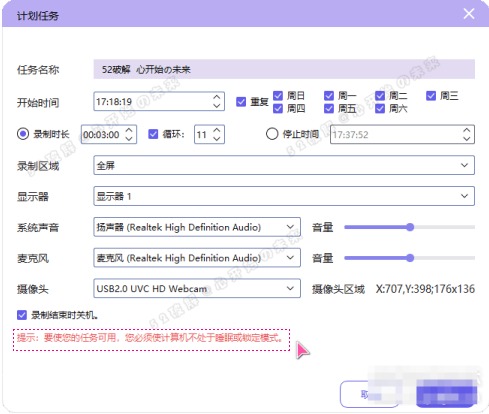This screenshot has height=414, width=489.
Task: Decrease 停止时间 with down arrow
Action: [x=467, y=139]
